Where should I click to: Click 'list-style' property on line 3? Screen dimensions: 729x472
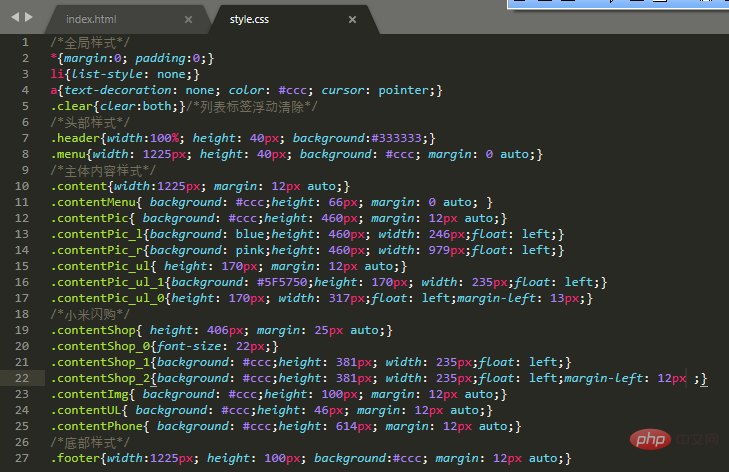107,74
